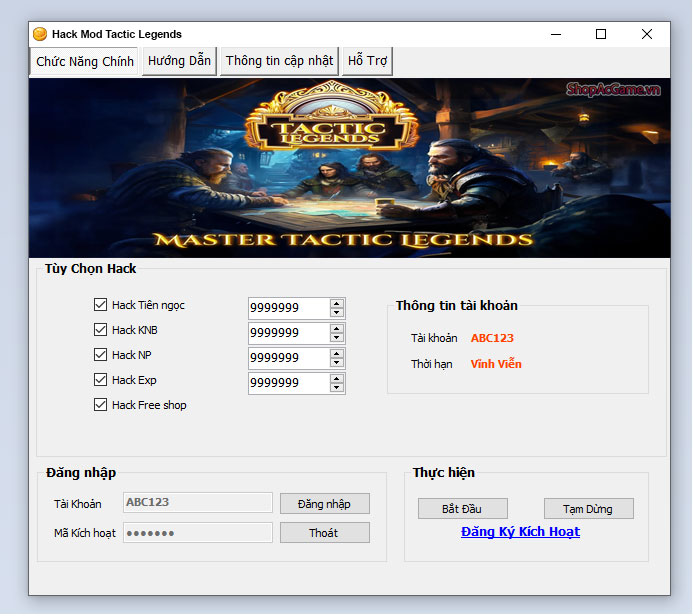The image size is (693, 616).
Task: Decrease the Hack Exp value with down arrow
Action: [337, 388]
